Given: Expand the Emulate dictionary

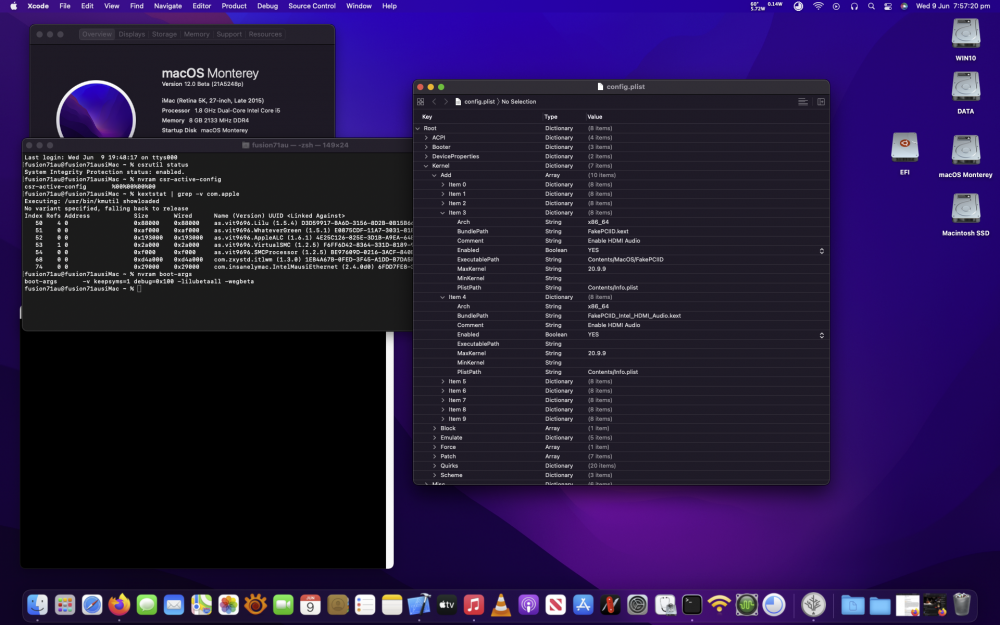Looking at the screenshot, I should pyautogui.click(x=435, y=438).
